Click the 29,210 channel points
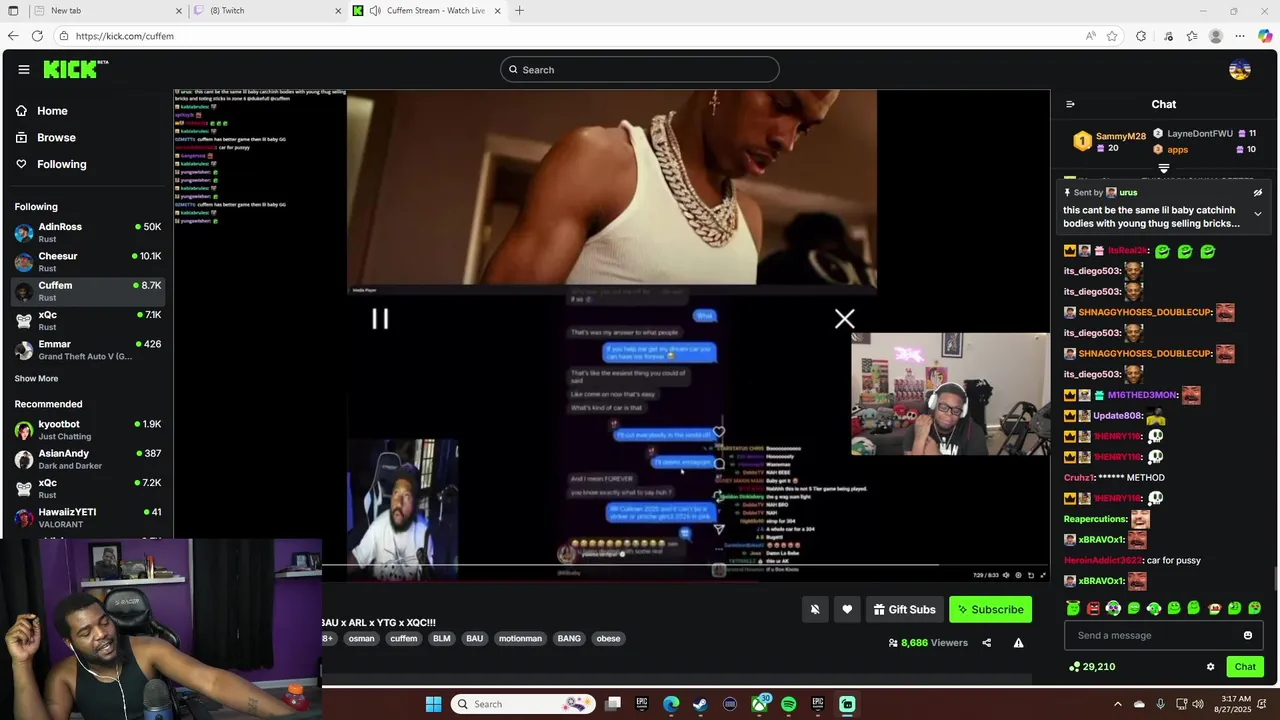Image resolution: width=1280 pixels, height=720 pixels. coord(1091,667)
